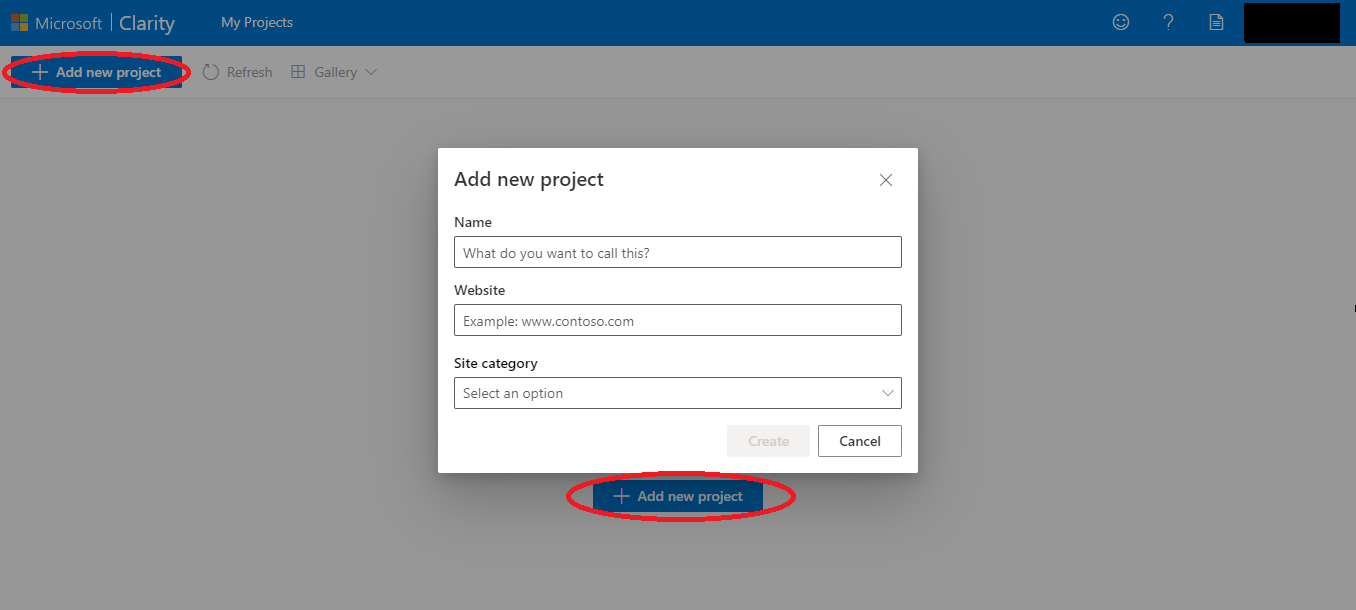
Task: Click the Gallery grid view icon
Action: click(298, 72)
